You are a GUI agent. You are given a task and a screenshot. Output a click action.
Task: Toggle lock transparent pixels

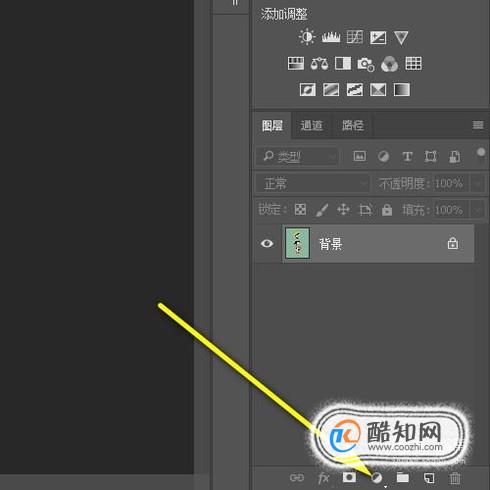pos(300,210)
